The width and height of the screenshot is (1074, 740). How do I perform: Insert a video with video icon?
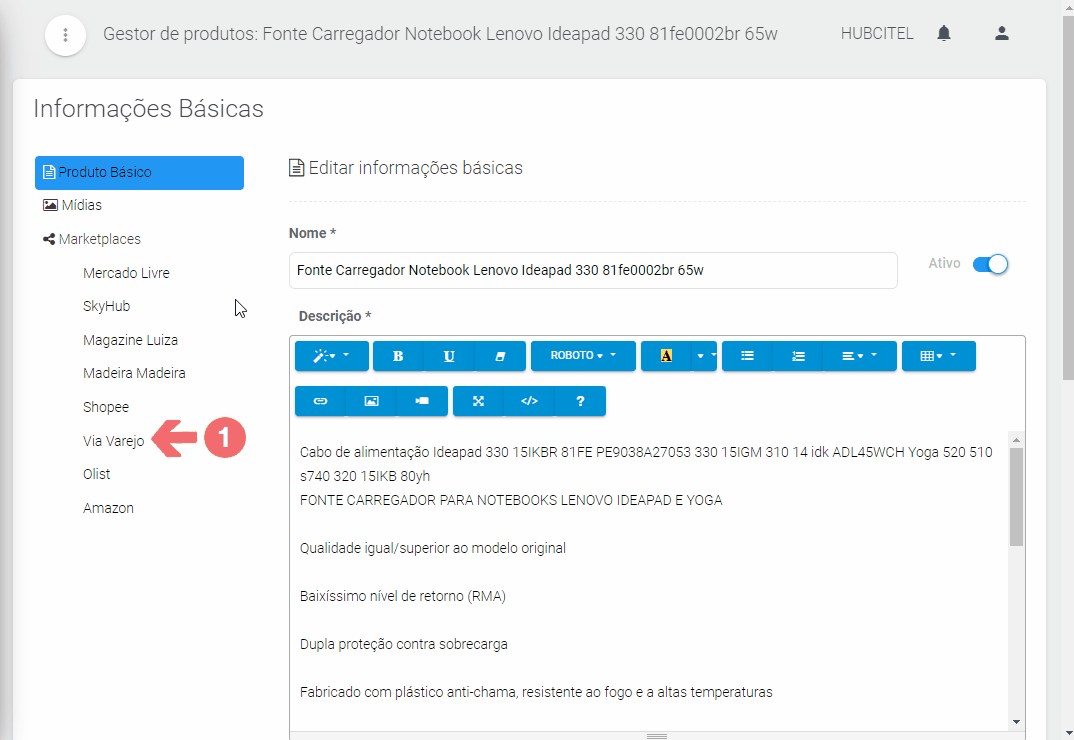(x=422, y=401)
